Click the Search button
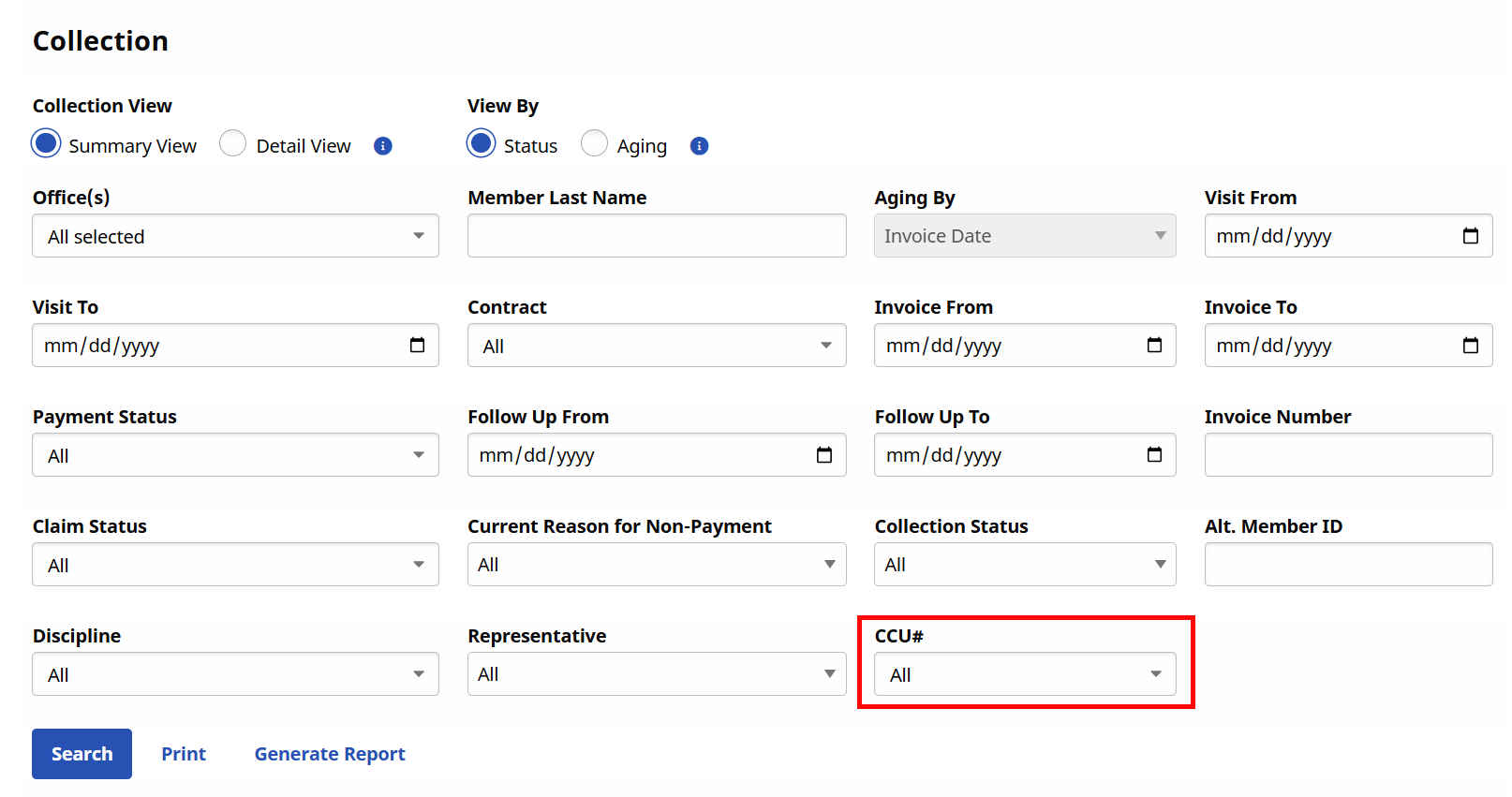This screenshot has height=797, width=1512. [82, 754]
